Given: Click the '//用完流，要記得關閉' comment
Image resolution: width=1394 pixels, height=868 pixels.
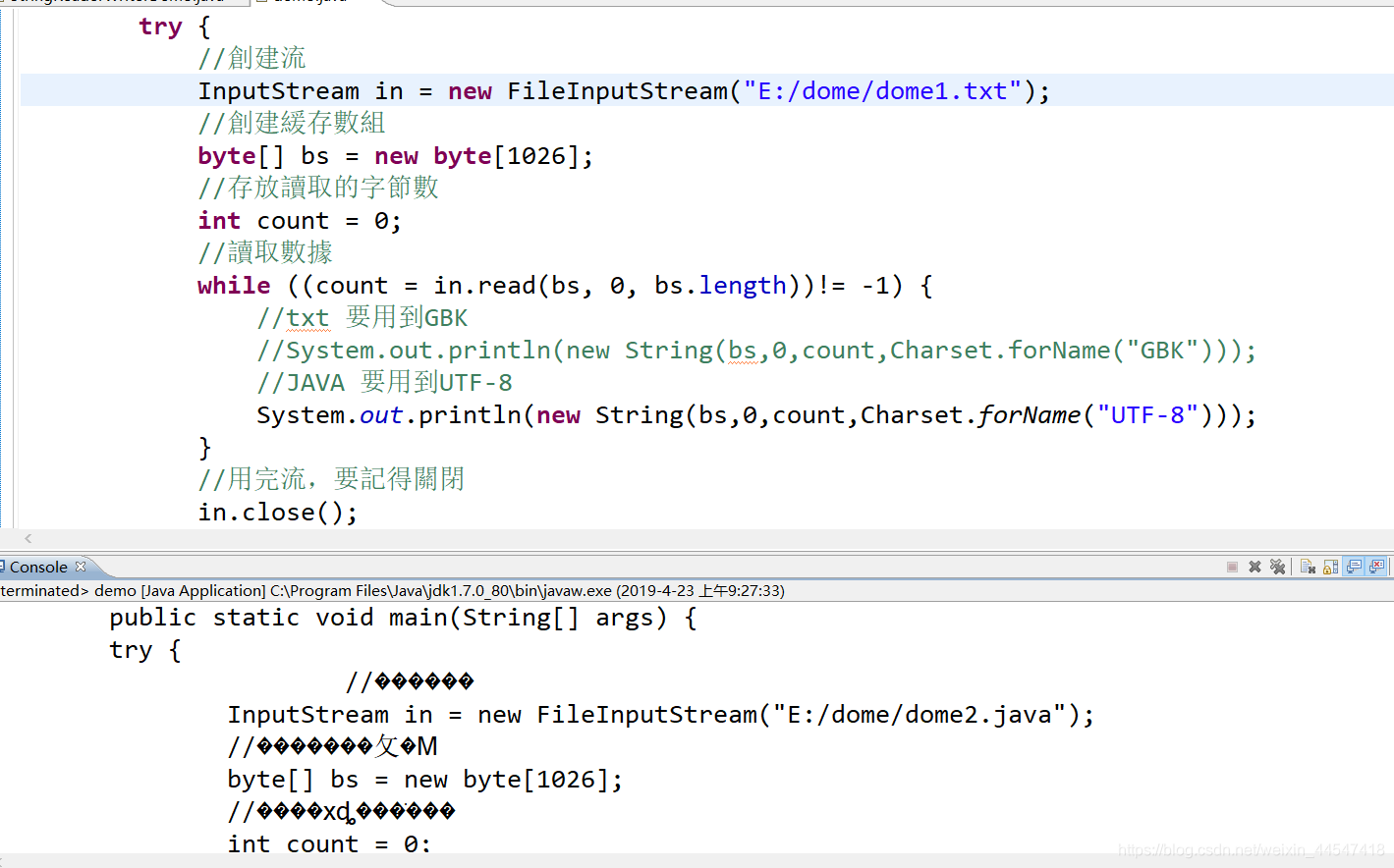Looking at the screenshot, I should (x=331, y=479).
